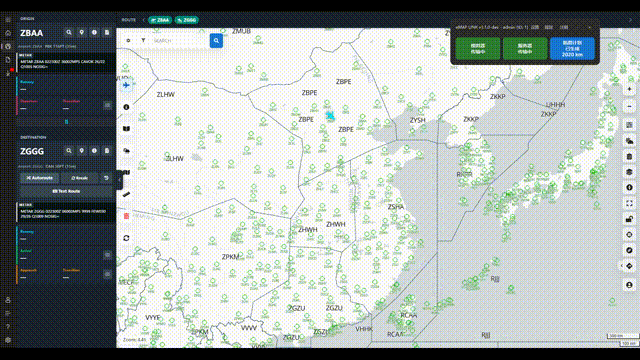
Task: Toggle the map layers stack button
Action: tap(629, 172)
